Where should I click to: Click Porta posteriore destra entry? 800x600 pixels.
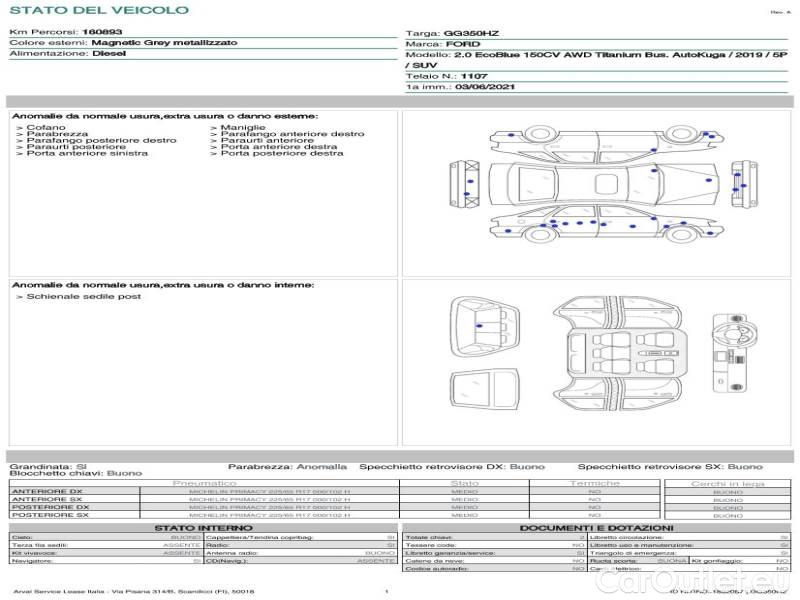(282, 153)
